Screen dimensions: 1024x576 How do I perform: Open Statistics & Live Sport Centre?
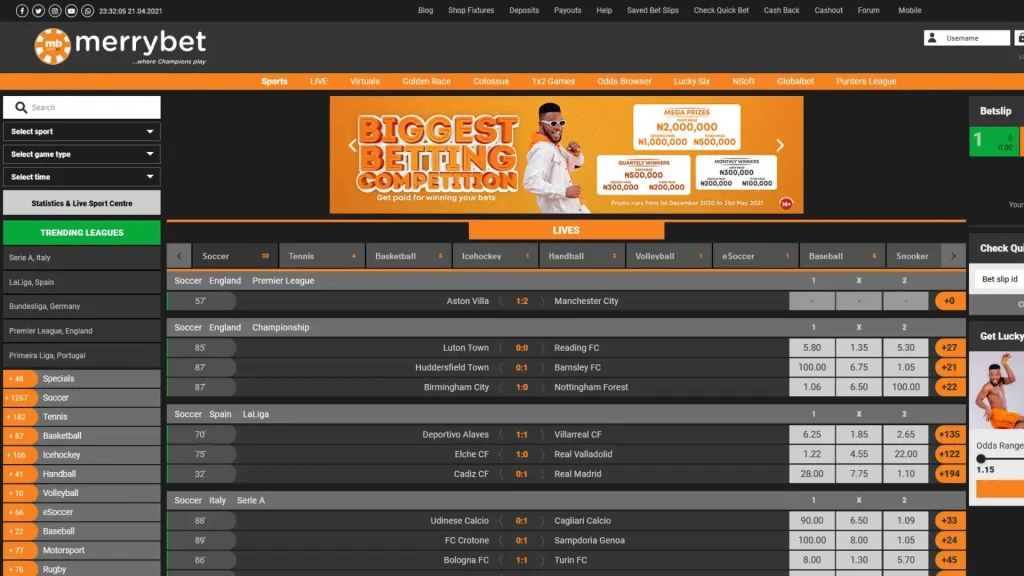tap(82, 203)
